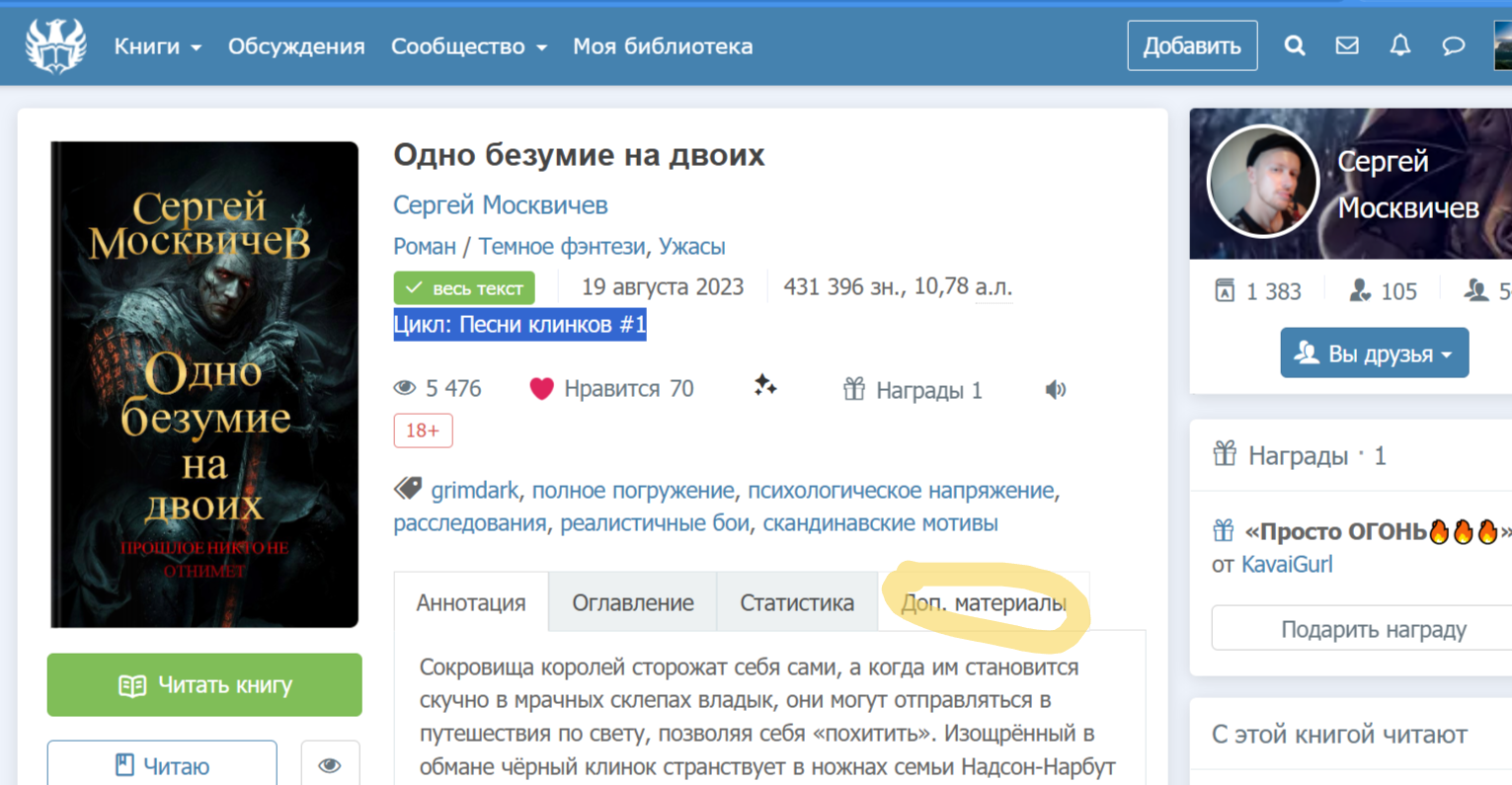Screen dimensions: 1512x785
Task: Open comments speech bubble icon
Action: tap(1453, 45)
